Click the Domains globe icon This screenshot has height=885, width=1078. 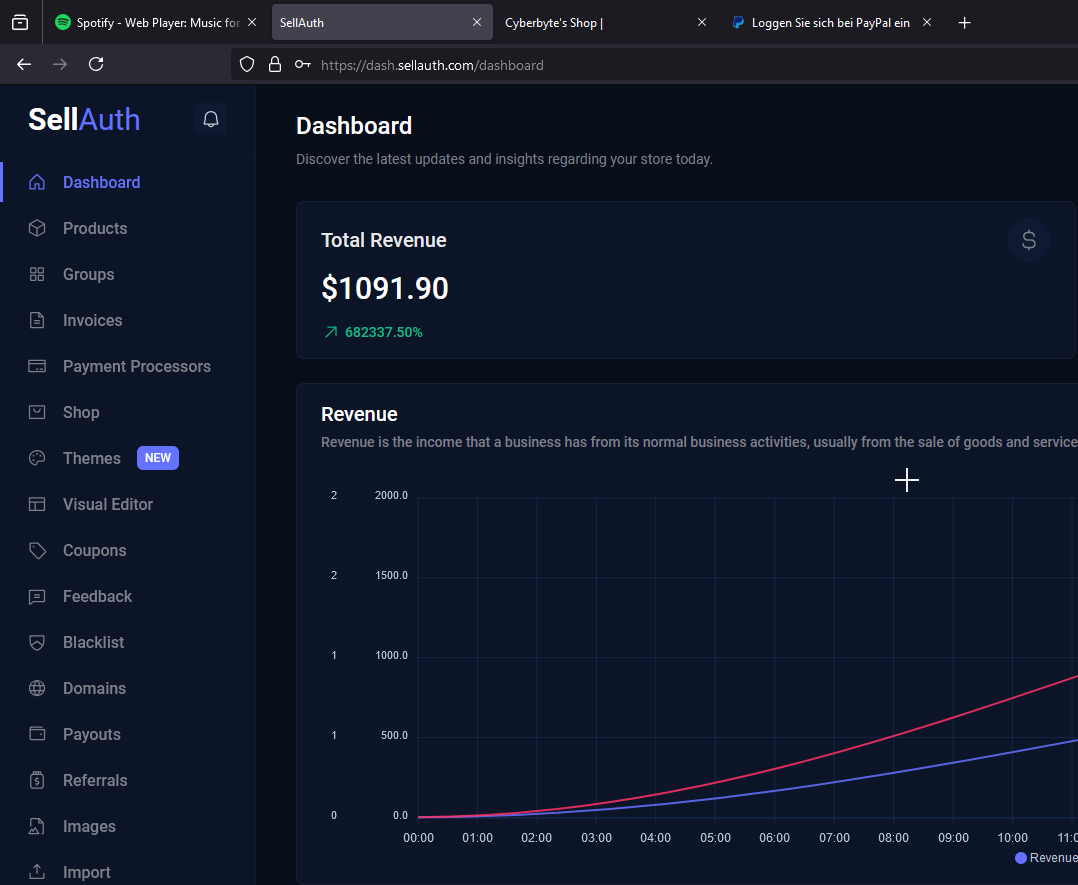[x=37, y=688]
